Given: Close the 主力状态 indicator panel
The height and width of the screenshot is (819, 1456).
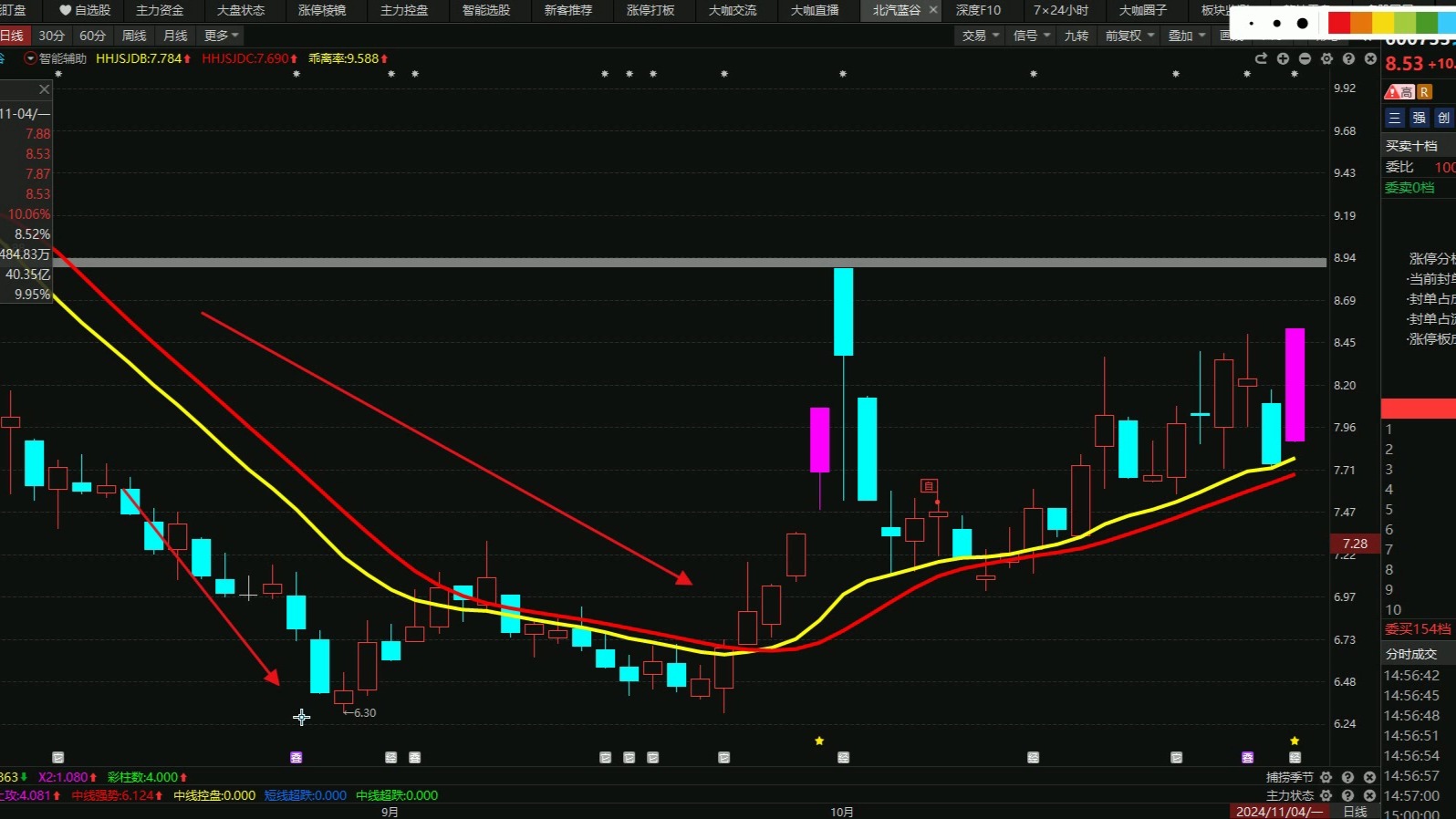Looking at the screenshot, I should pyautogui.click(x=1370, y=795).
